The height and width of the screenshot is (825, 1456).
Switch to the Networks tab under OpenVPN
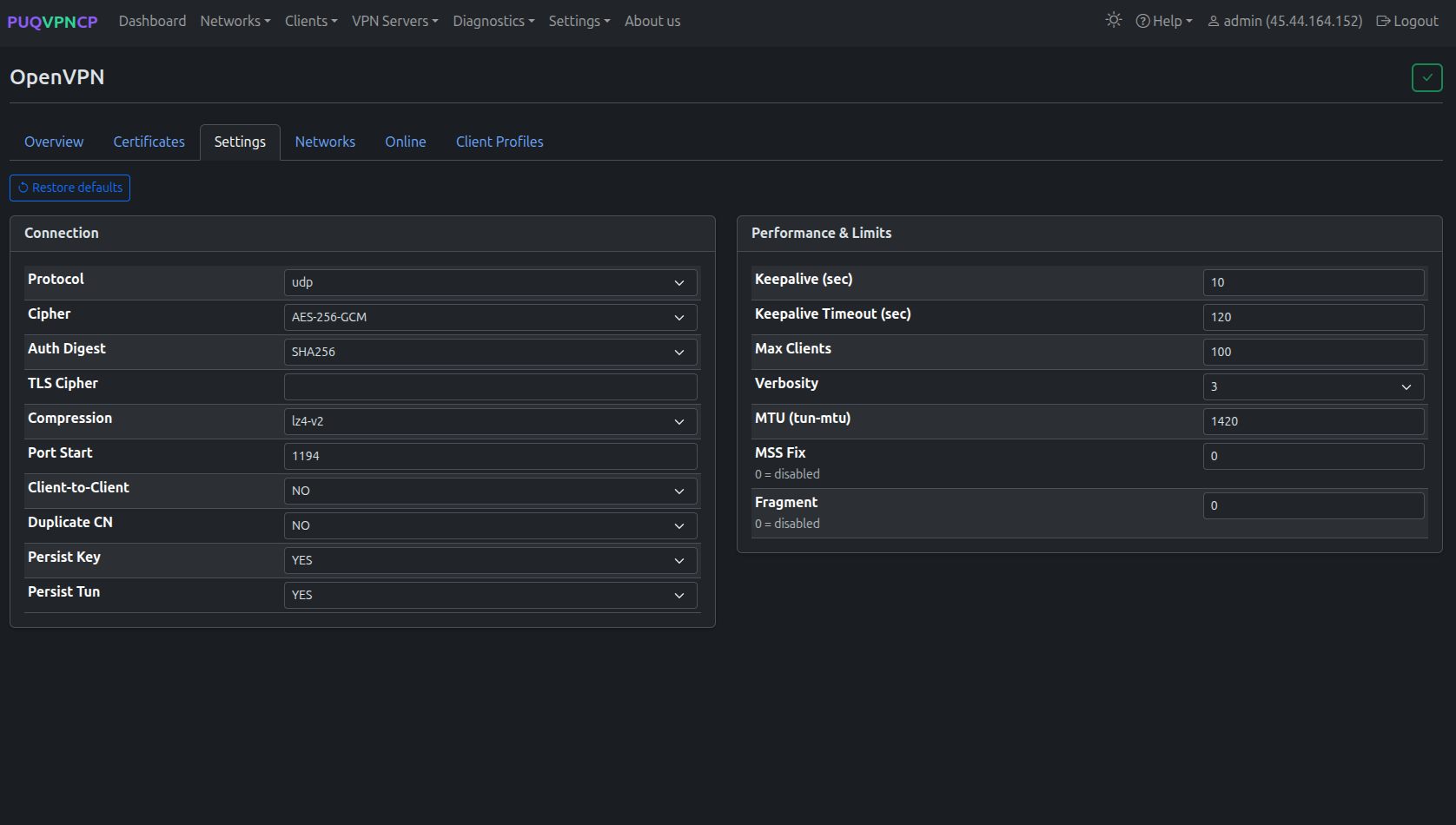coord(325,142)
